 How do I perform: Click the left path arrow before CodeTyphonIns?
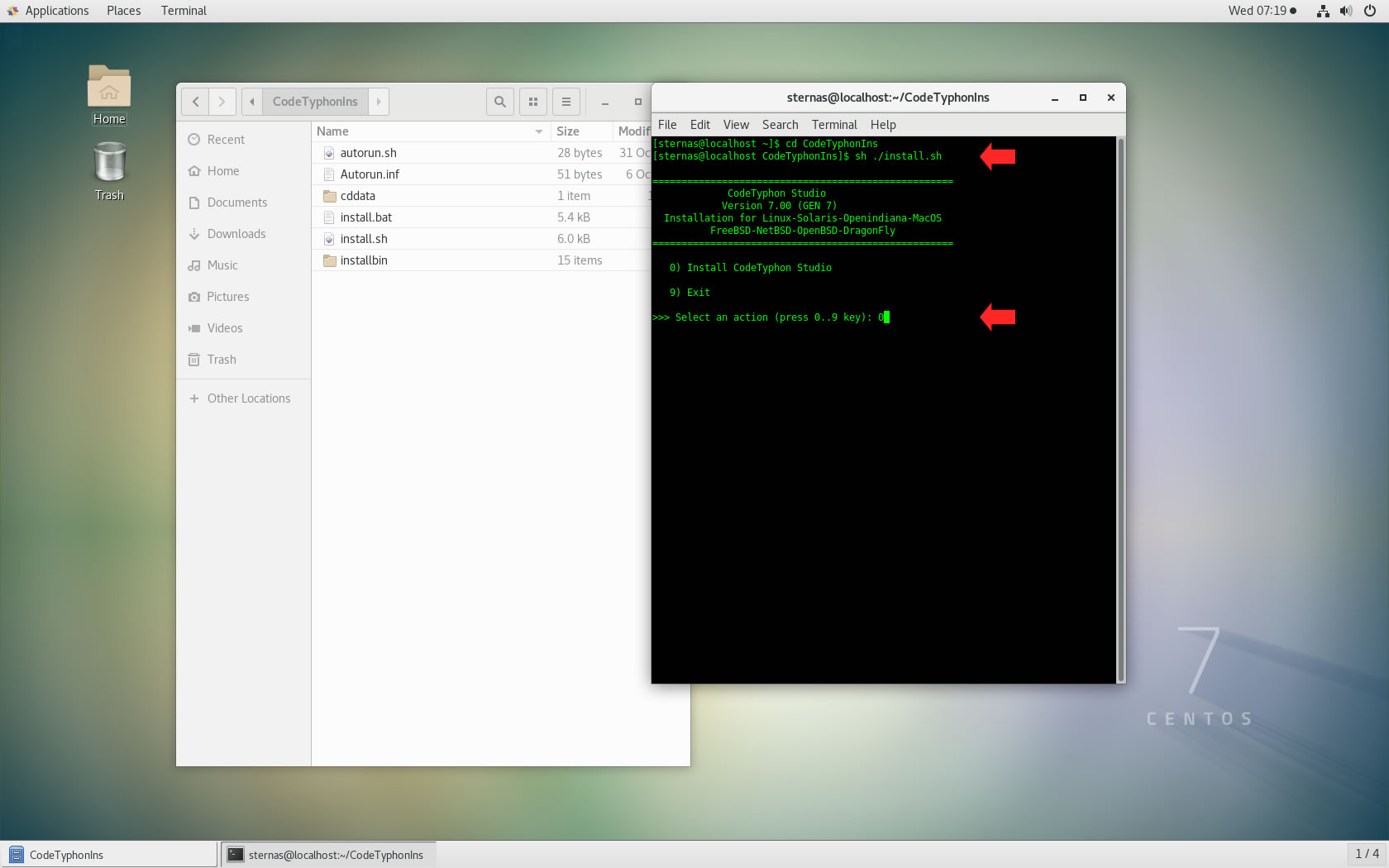pyautogui.click(x=252, y=102)
